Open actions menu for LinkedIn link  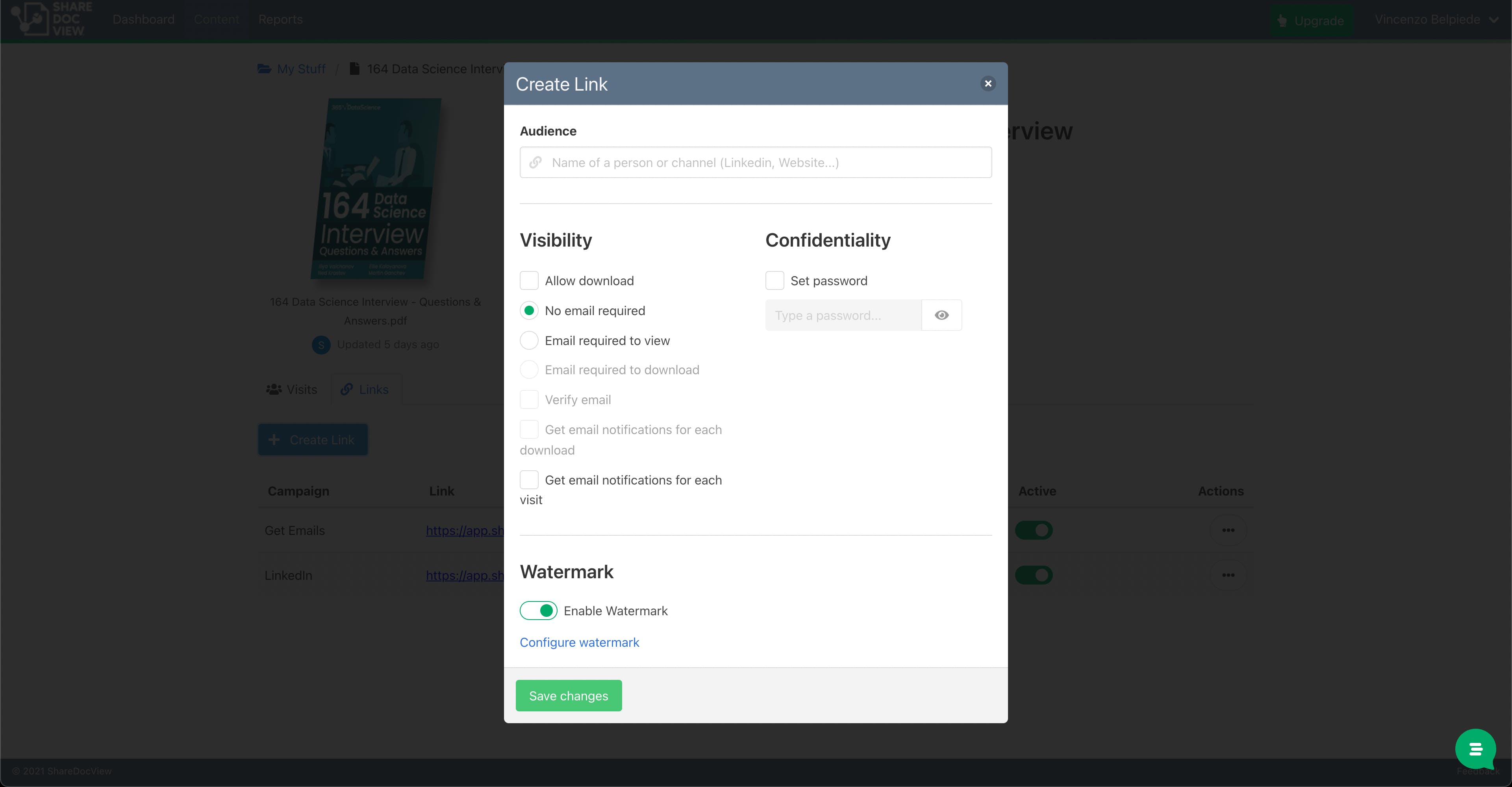1228,575
